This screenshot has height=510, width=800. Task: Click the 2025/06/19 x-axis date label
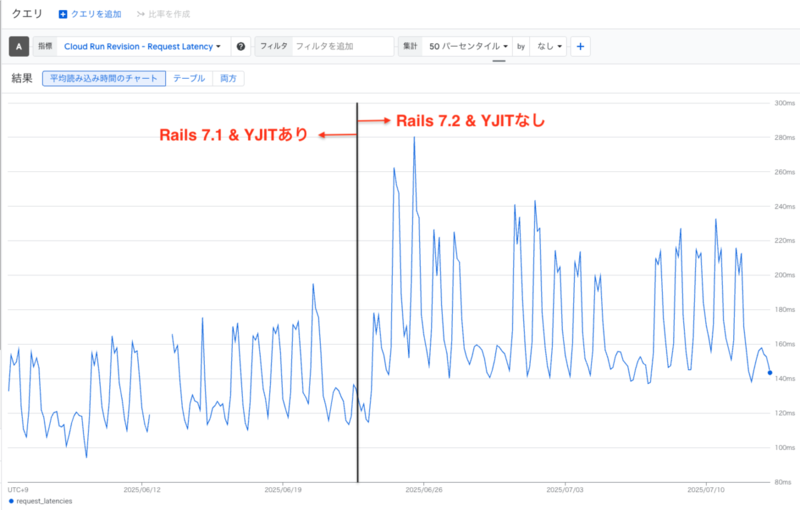click(283, 490)
